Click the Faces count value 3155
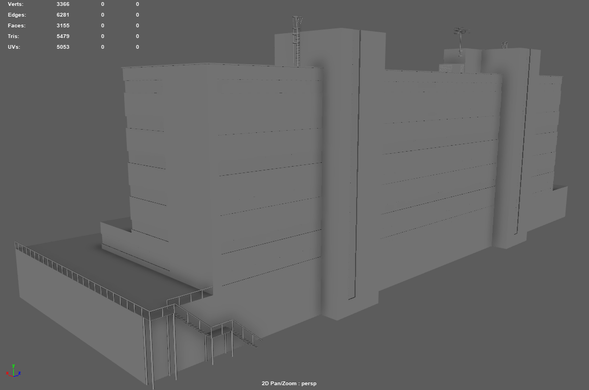 tap(63, 26)
